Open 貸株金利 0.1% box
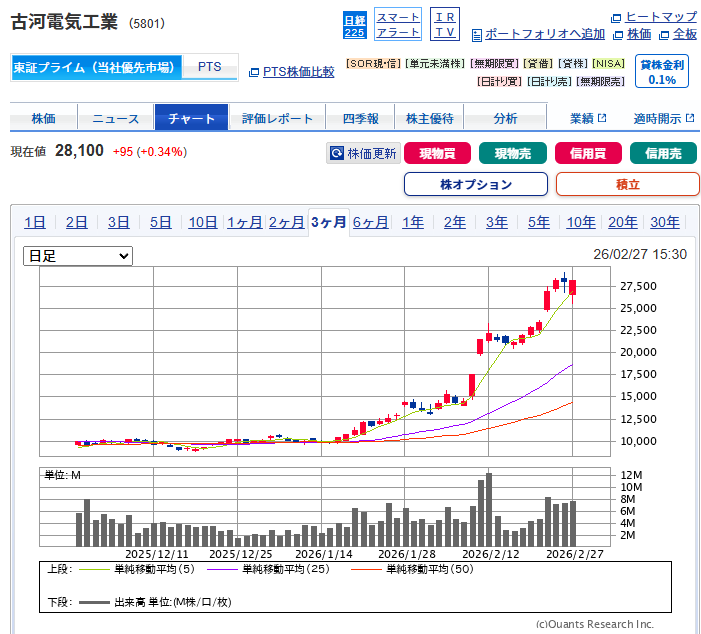 (x=662, y=72)
